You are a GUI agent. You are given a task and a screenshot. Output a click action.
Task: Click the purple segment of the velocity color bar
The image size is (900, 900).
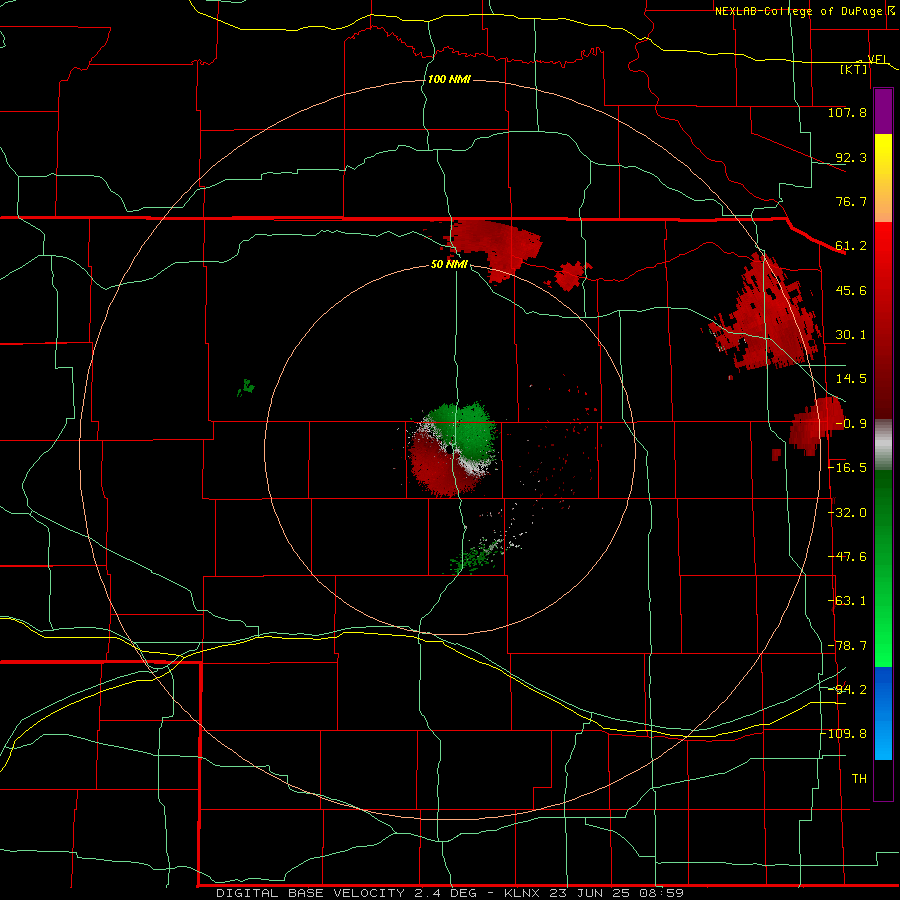click(x=883, y=112)
